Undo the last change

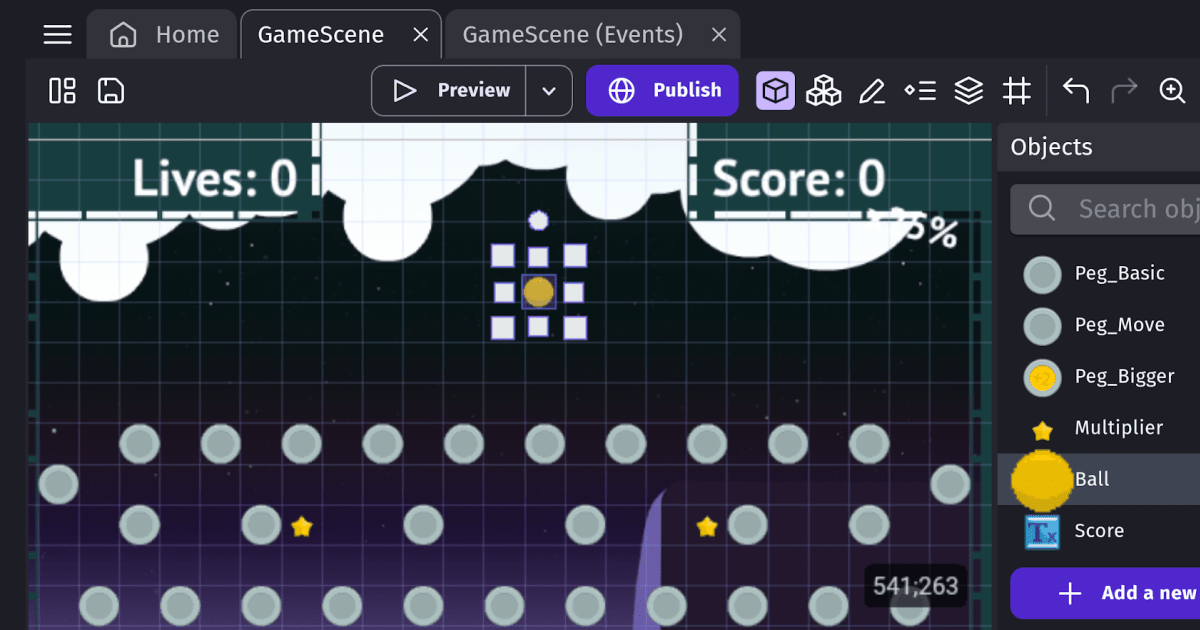point(1075,90)
